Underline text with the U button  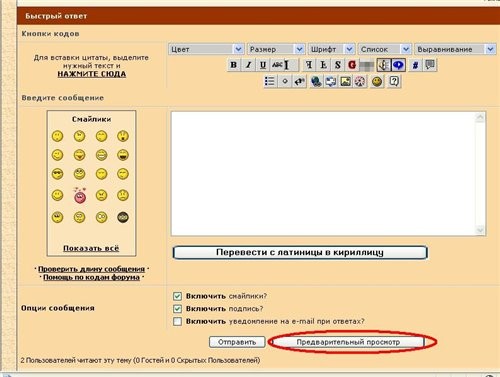[263, 65]
